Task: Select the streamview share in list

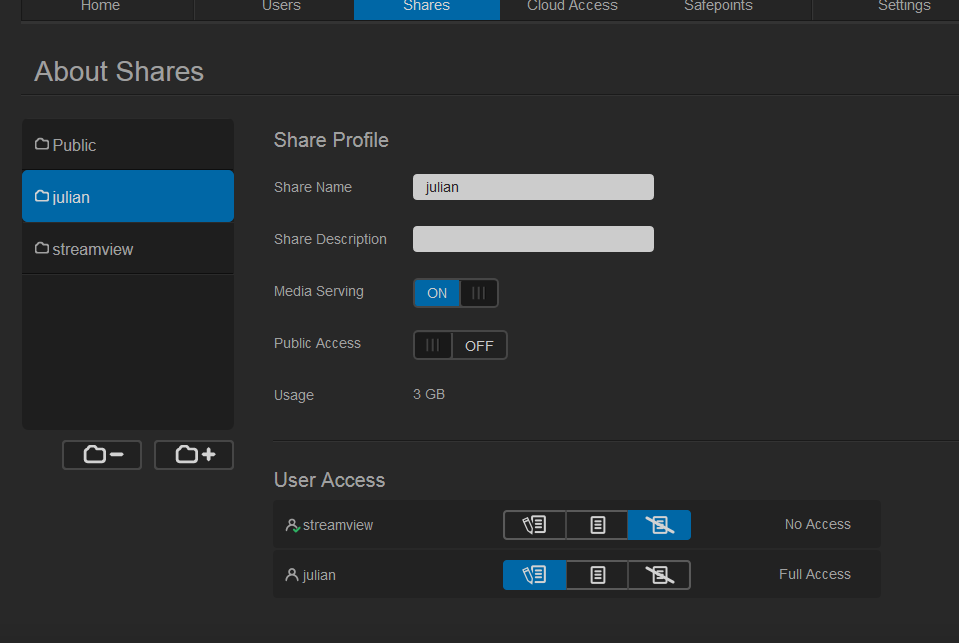Action: pyautogui.click(x=128, y=248)
